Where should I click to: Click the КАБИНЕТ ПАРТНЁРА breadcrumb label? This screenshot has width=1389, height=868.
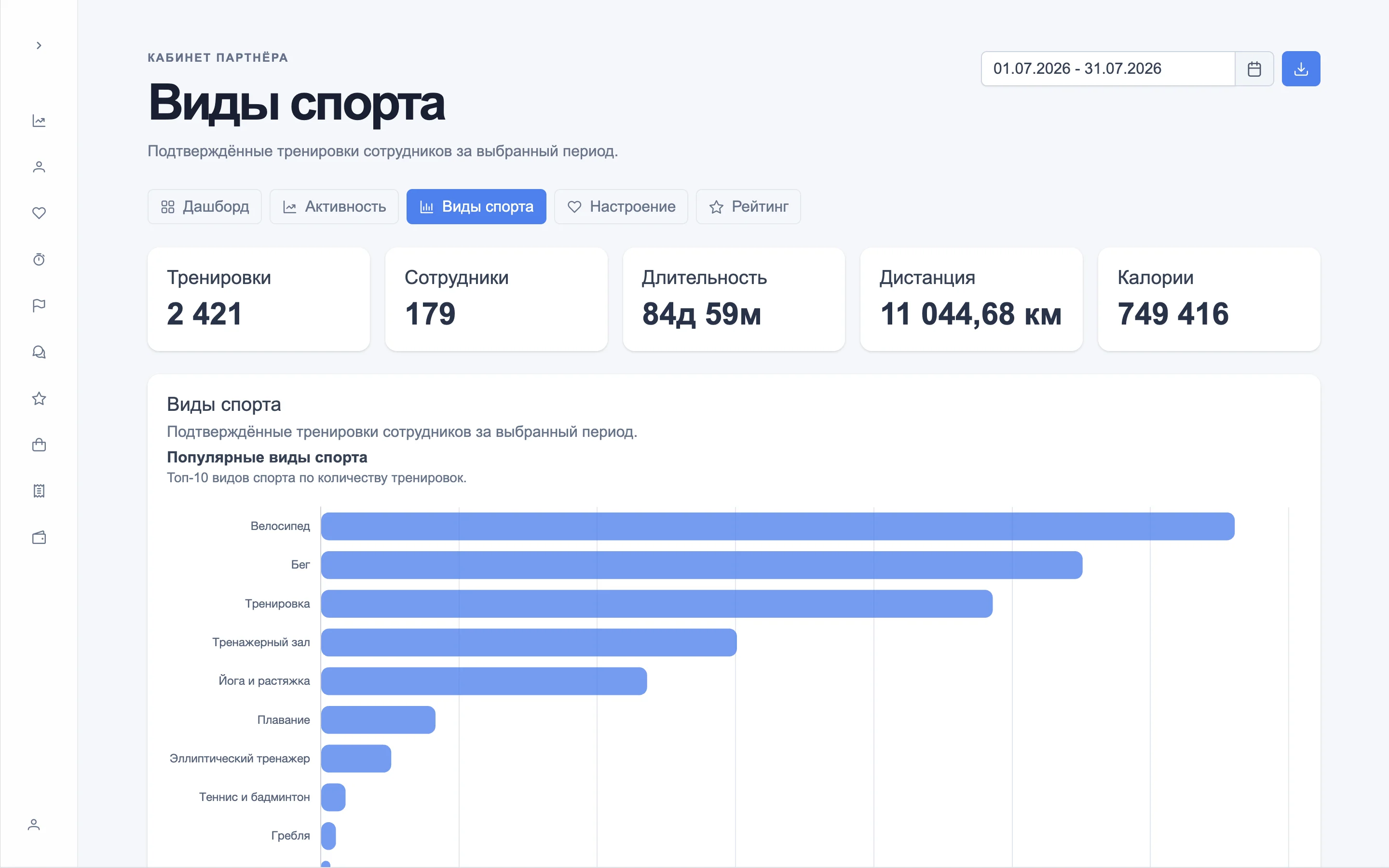pyautogui.click(x=218, y=57)
